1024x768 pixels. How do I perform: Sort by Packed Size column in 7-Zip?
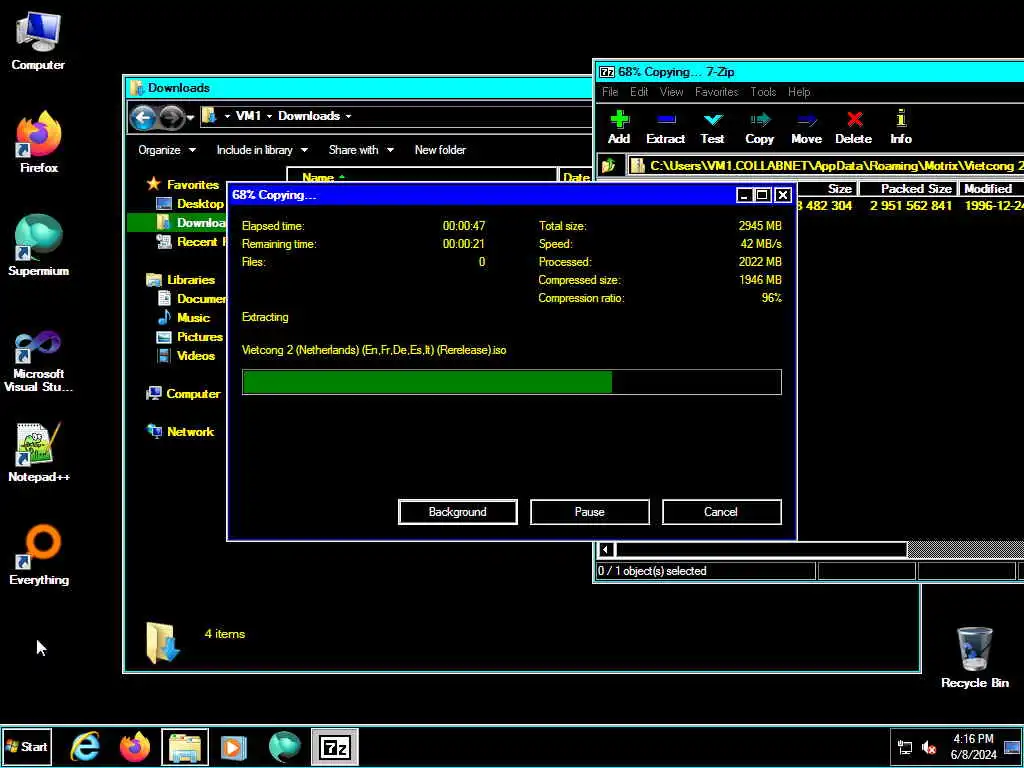click(x=908, y=189)
